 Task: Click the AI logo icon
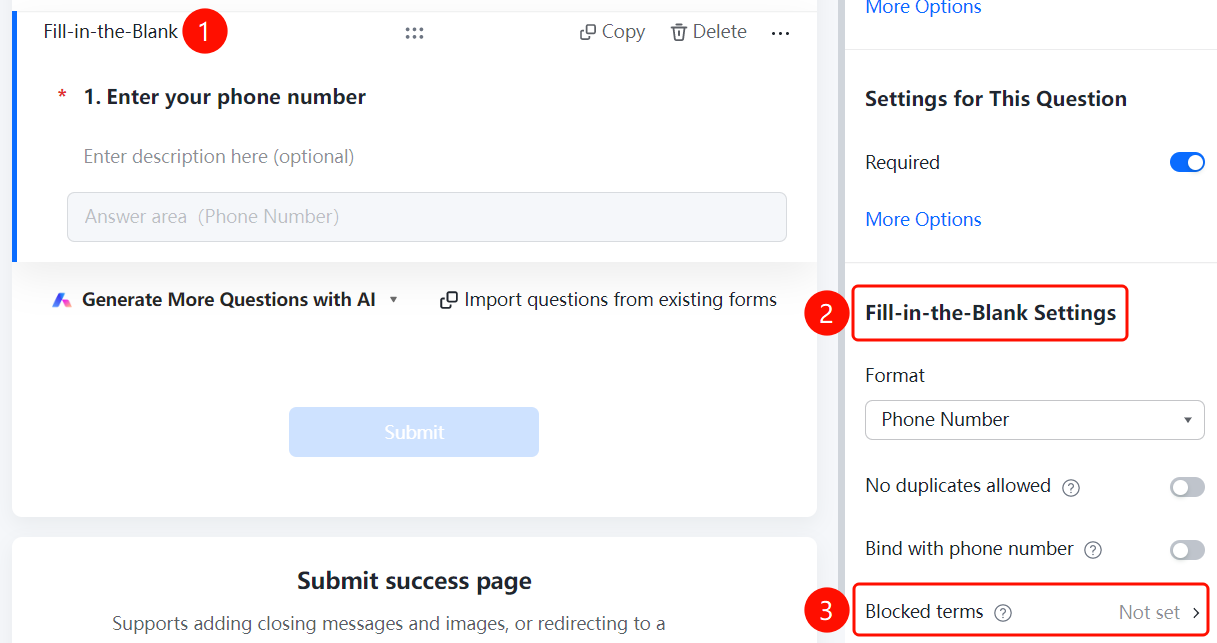click(62, 300)
